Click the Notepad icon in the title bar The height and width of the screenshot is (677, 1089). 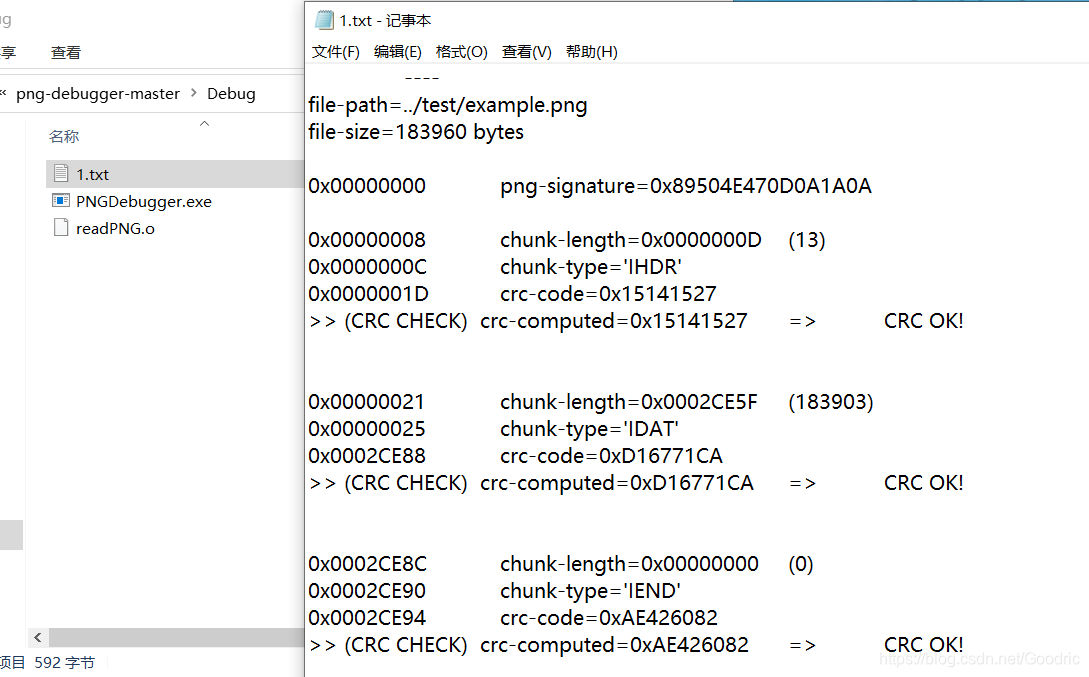(x=324, y=20)
